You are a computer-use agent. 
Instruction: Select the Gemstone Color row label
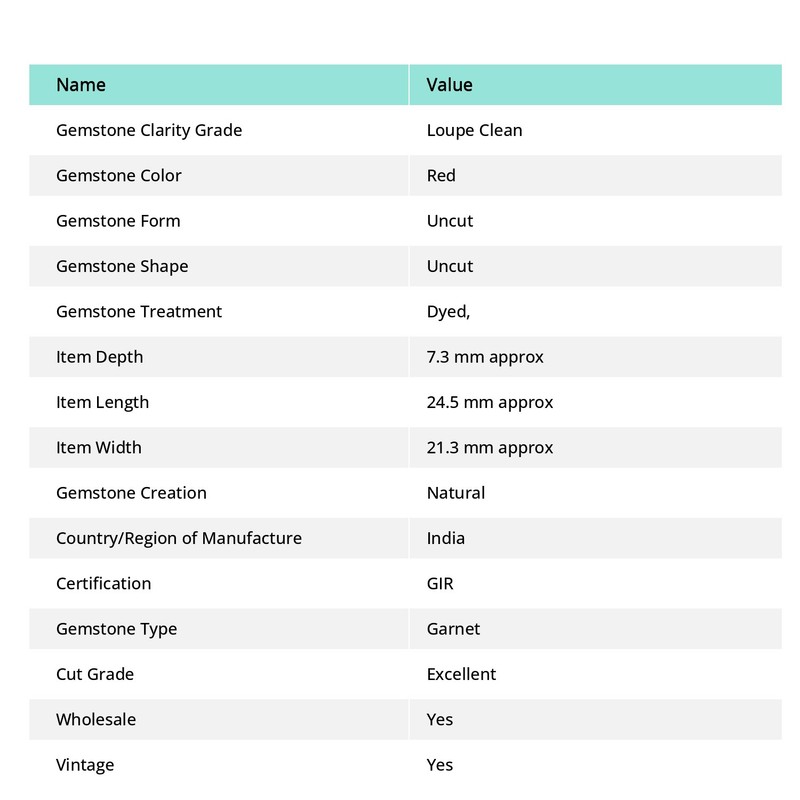tap(119, 176)
